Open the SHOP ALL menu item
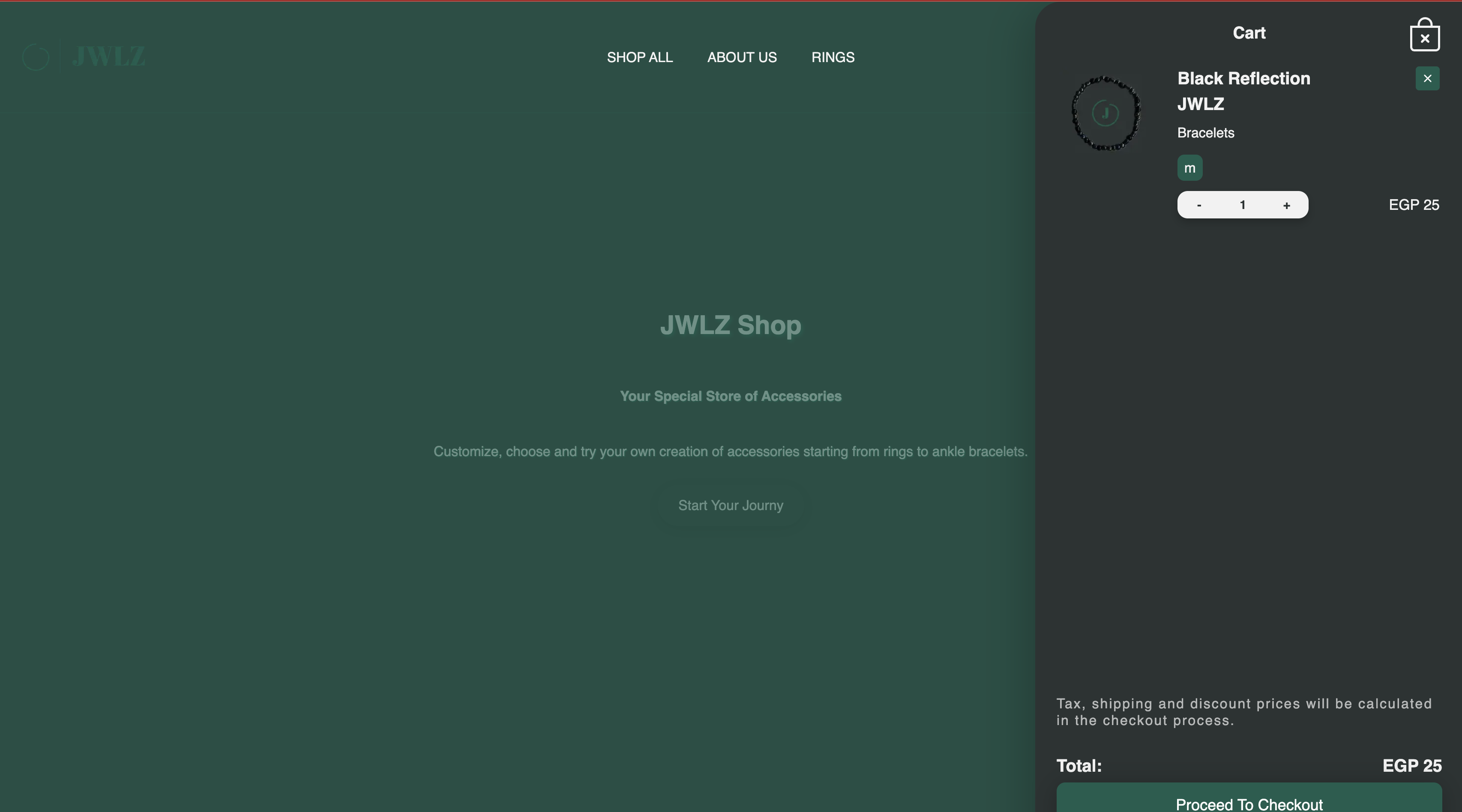1462x812 pixels. [640, 57]
